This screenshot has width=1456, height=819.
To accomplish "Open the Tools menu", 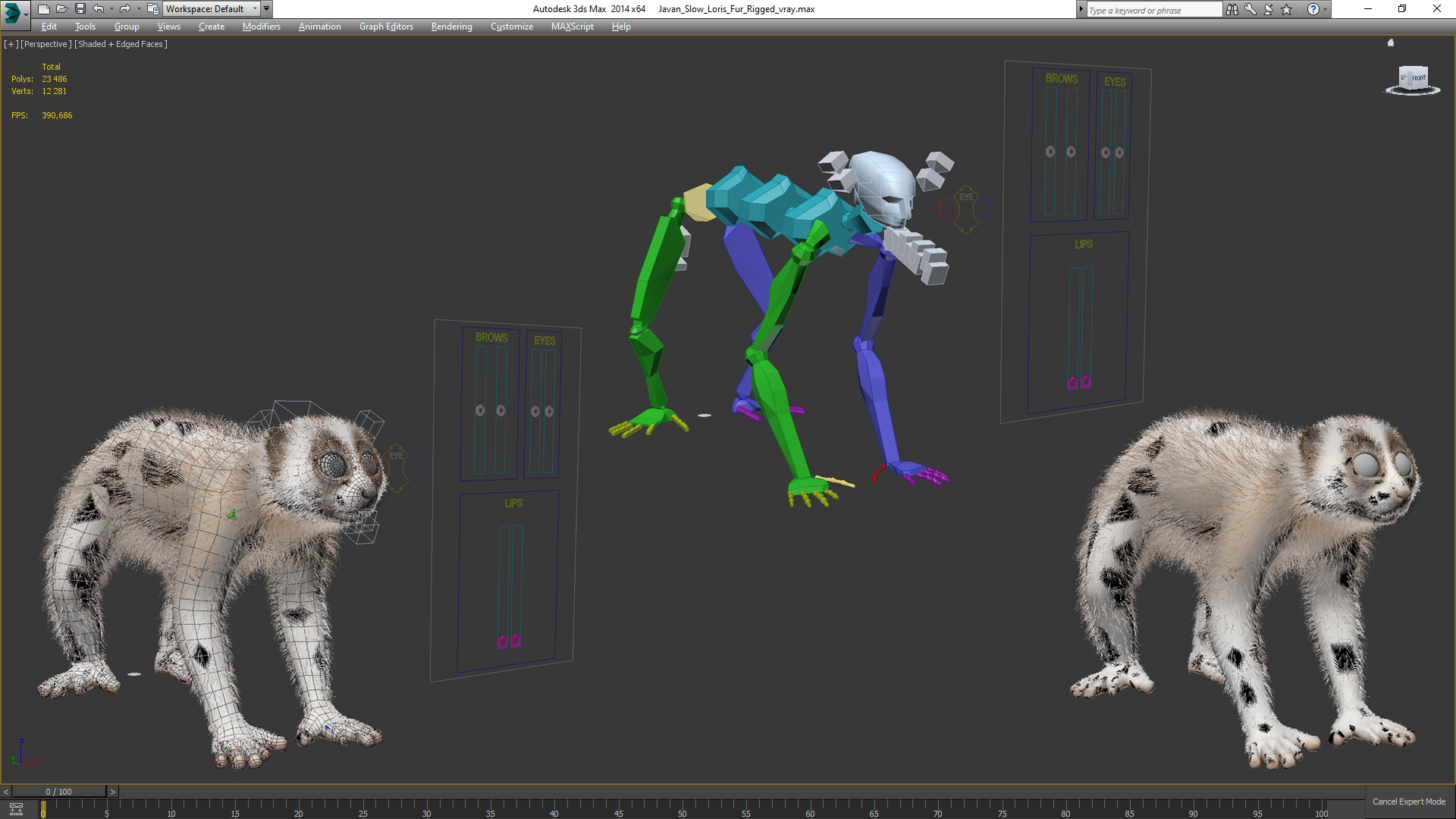I will pyautogui.click(x=85, y=27).
